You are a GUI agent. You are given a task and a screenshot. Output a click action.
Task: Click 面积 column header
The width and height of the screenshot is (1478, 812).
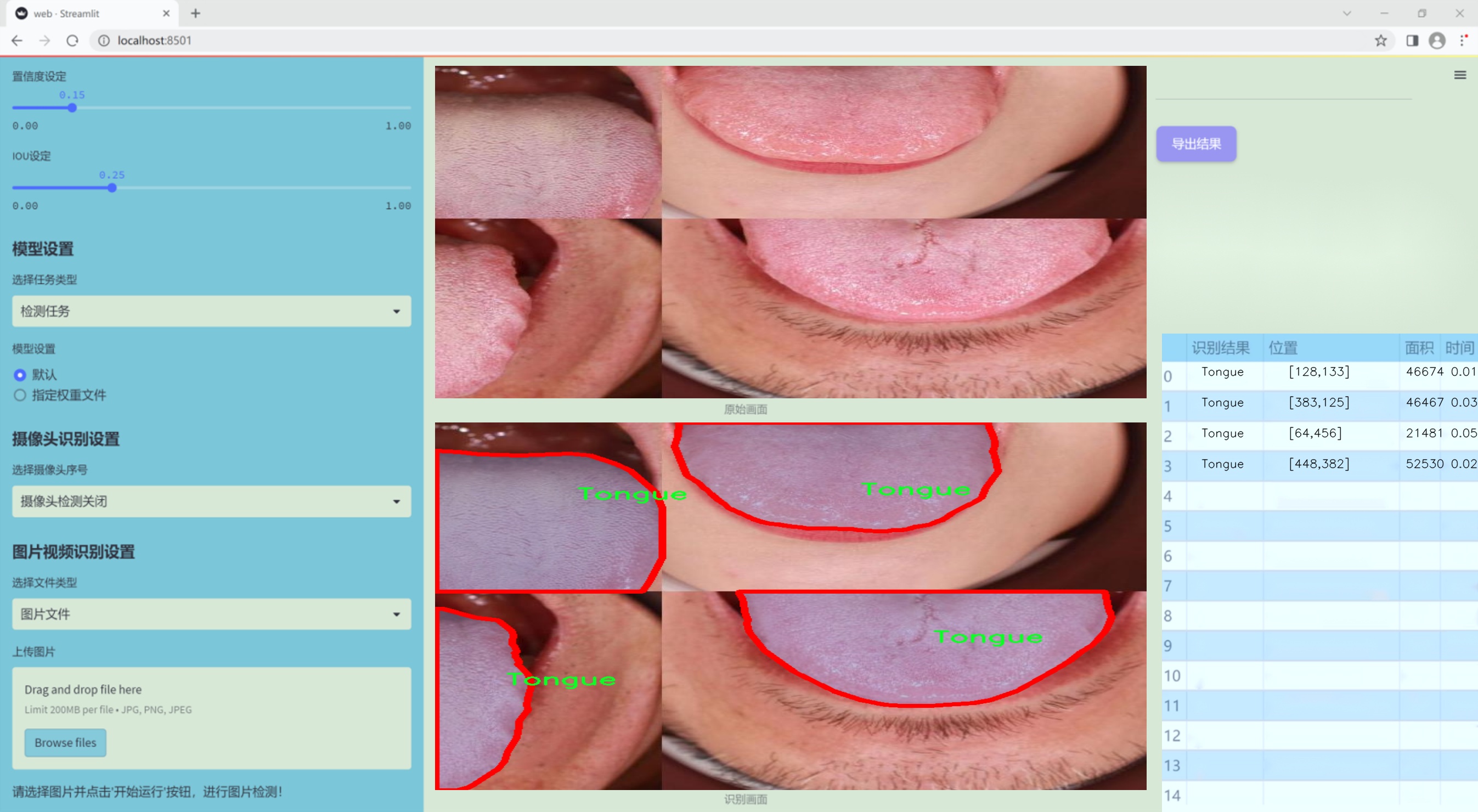pos(1419,348)
